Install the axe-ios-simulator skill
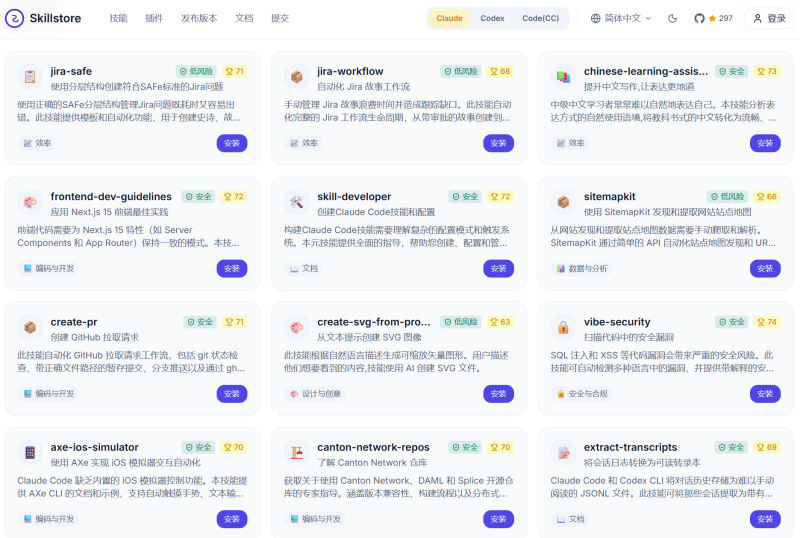Image resolution: width=800 pixels, height=538 pixels. 232,519
